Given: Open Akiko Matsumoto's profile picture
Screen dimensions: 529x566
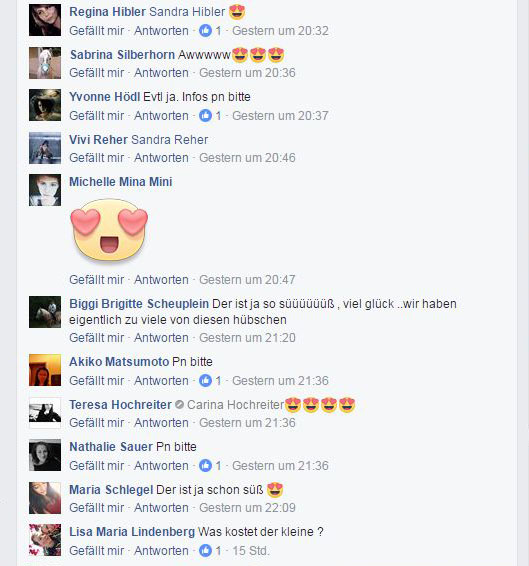Looking at the screenshot, I should 45,370.
